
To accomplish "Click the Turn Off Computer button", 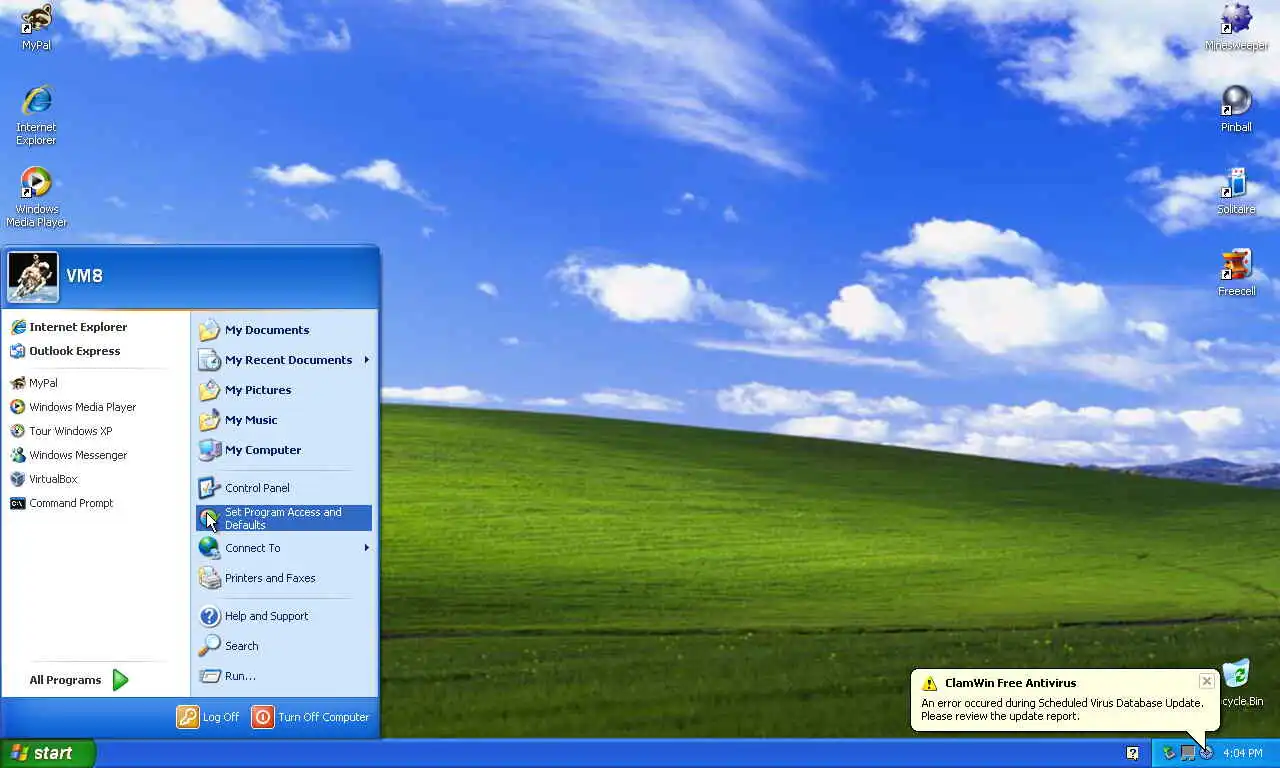I will (310, 717).
